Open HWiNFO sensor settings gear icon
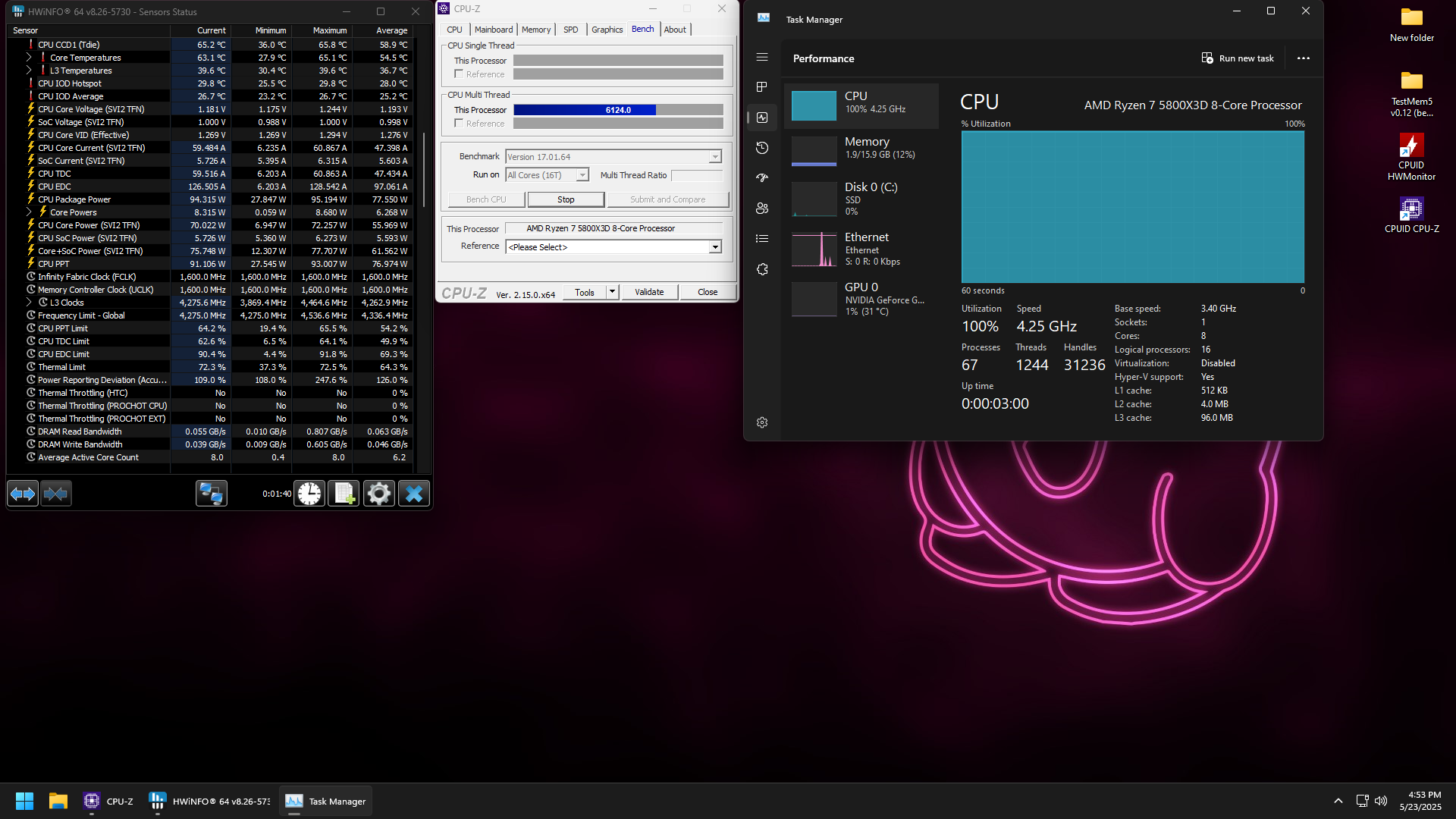The image size is (1456, 819). (x=379, y=494)
